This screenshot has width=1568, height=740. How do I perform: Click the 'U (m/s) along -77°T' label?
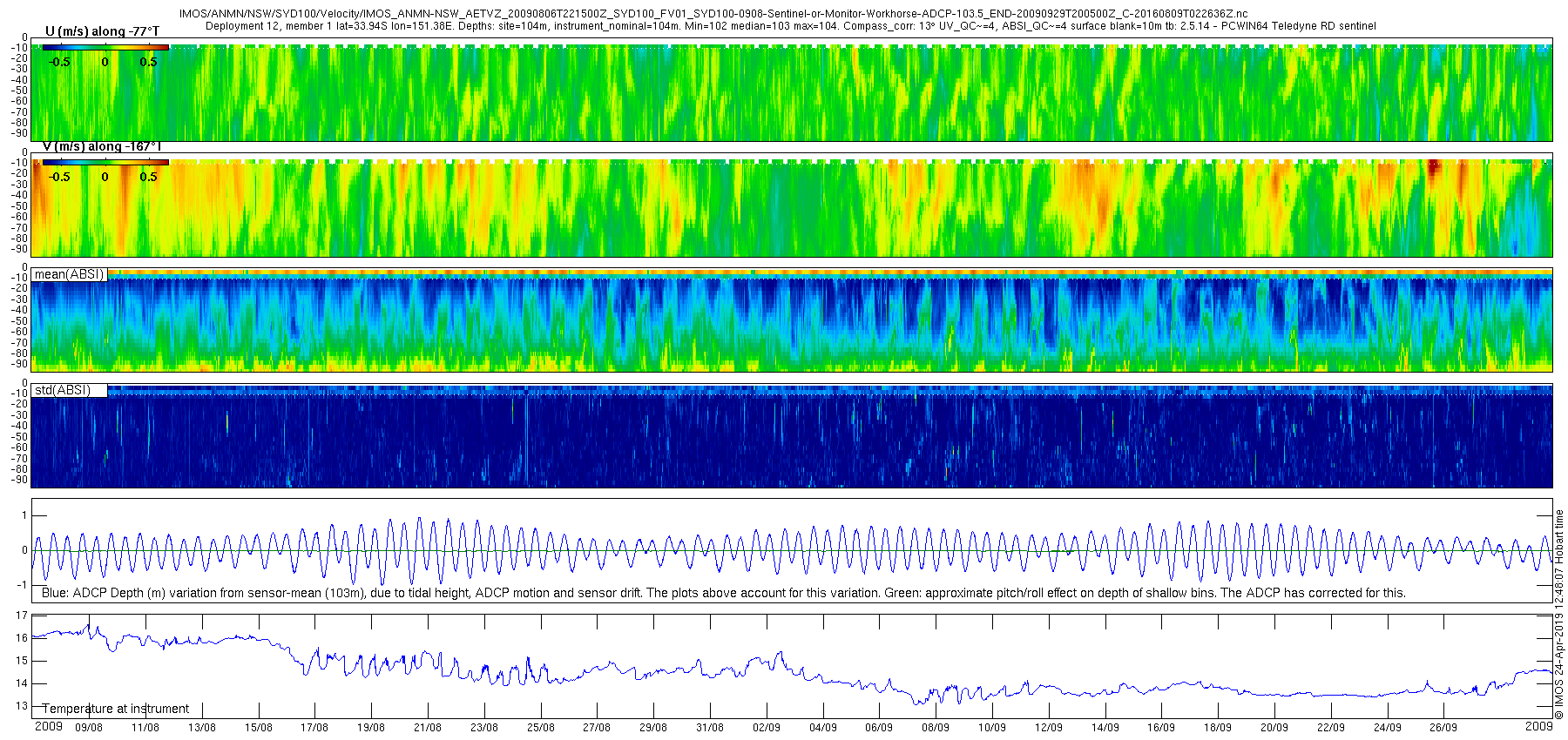(102, 31)
